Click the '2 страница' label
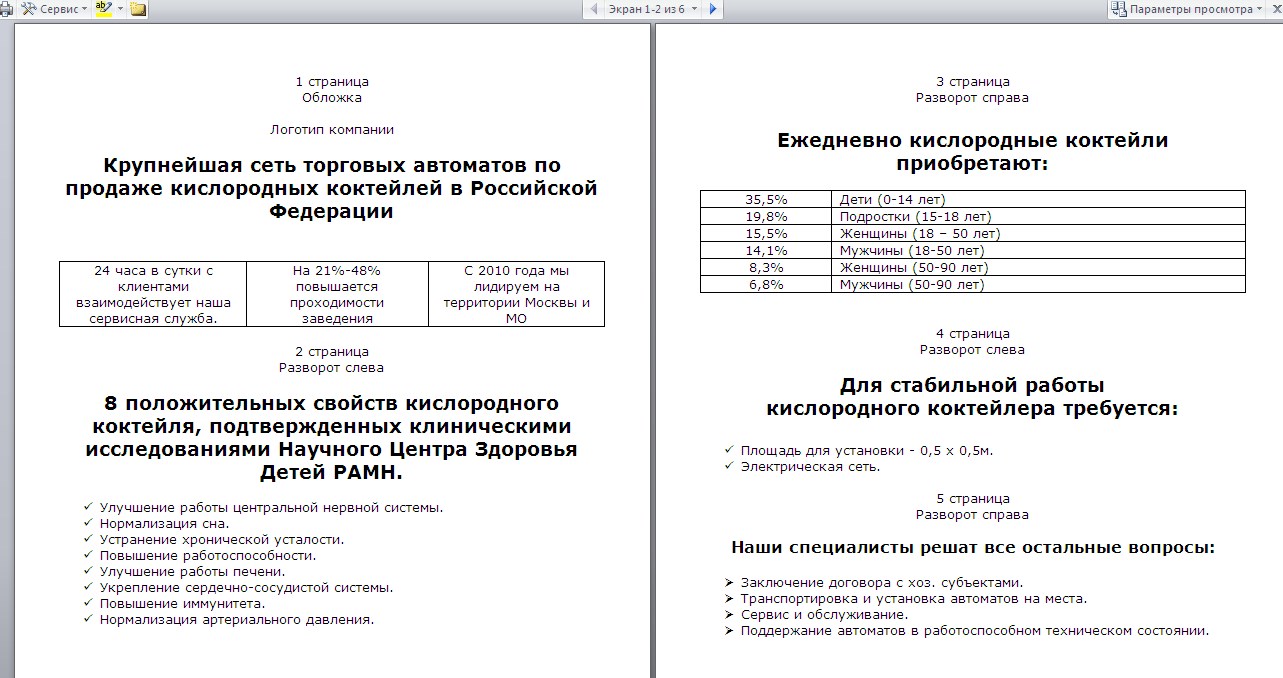This screenshot has width=1283, height=678. [x=332, y=351]
